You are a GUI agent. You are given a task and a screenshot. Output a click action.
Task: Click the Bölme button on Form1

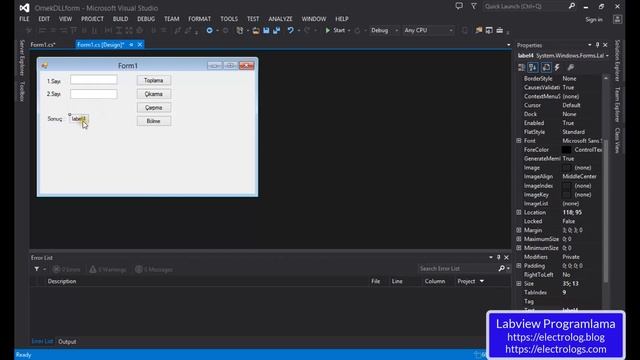click(154, 121)
